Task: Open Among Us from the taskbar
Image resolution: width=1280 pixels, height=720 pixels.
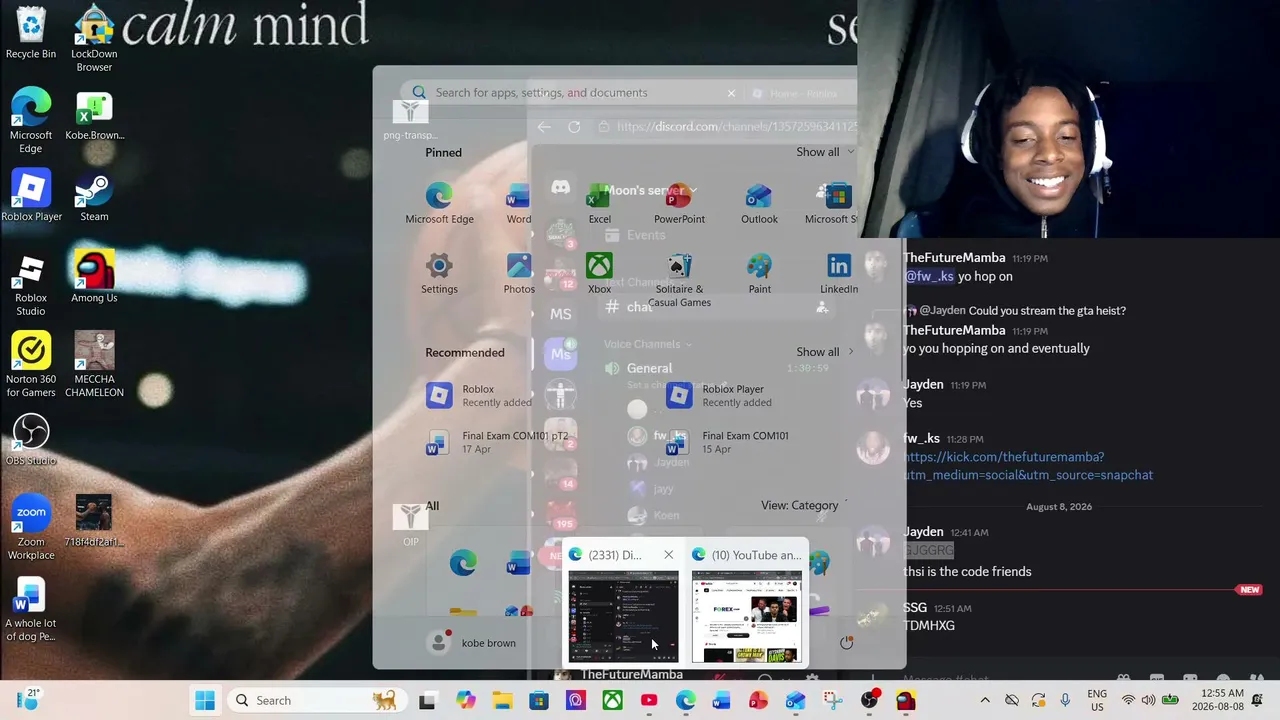Action: [906, 700]
